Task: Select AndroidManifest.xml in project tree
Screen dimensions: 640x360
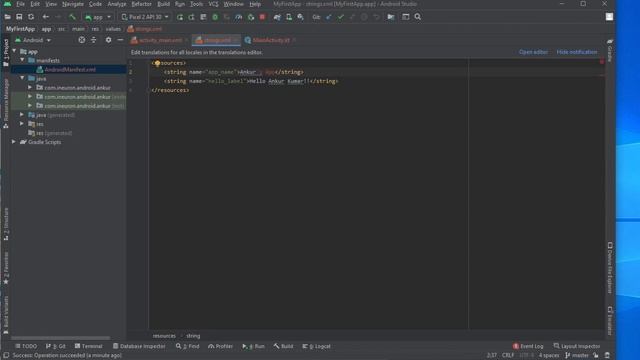Action: point(69,69)
